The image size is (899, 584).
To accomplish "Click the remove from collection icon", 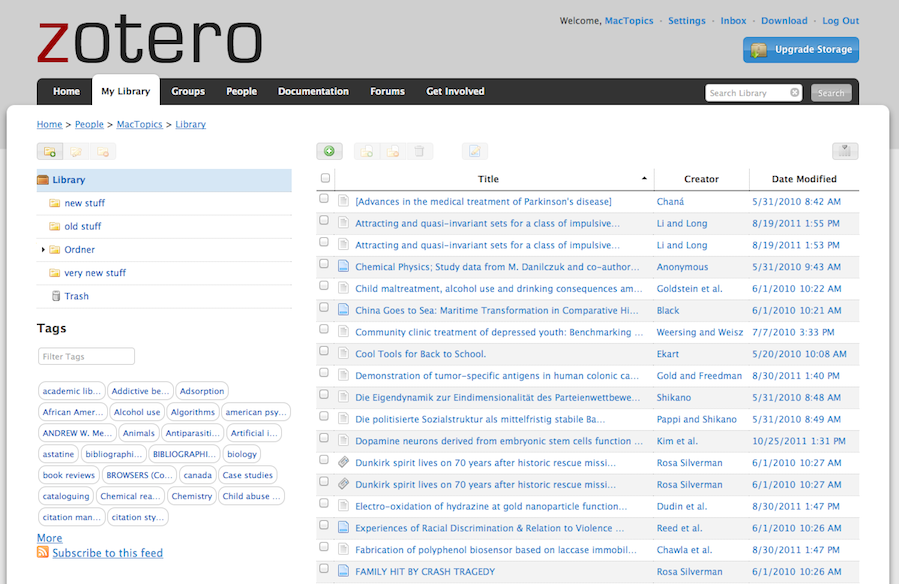I will point(393,151).
